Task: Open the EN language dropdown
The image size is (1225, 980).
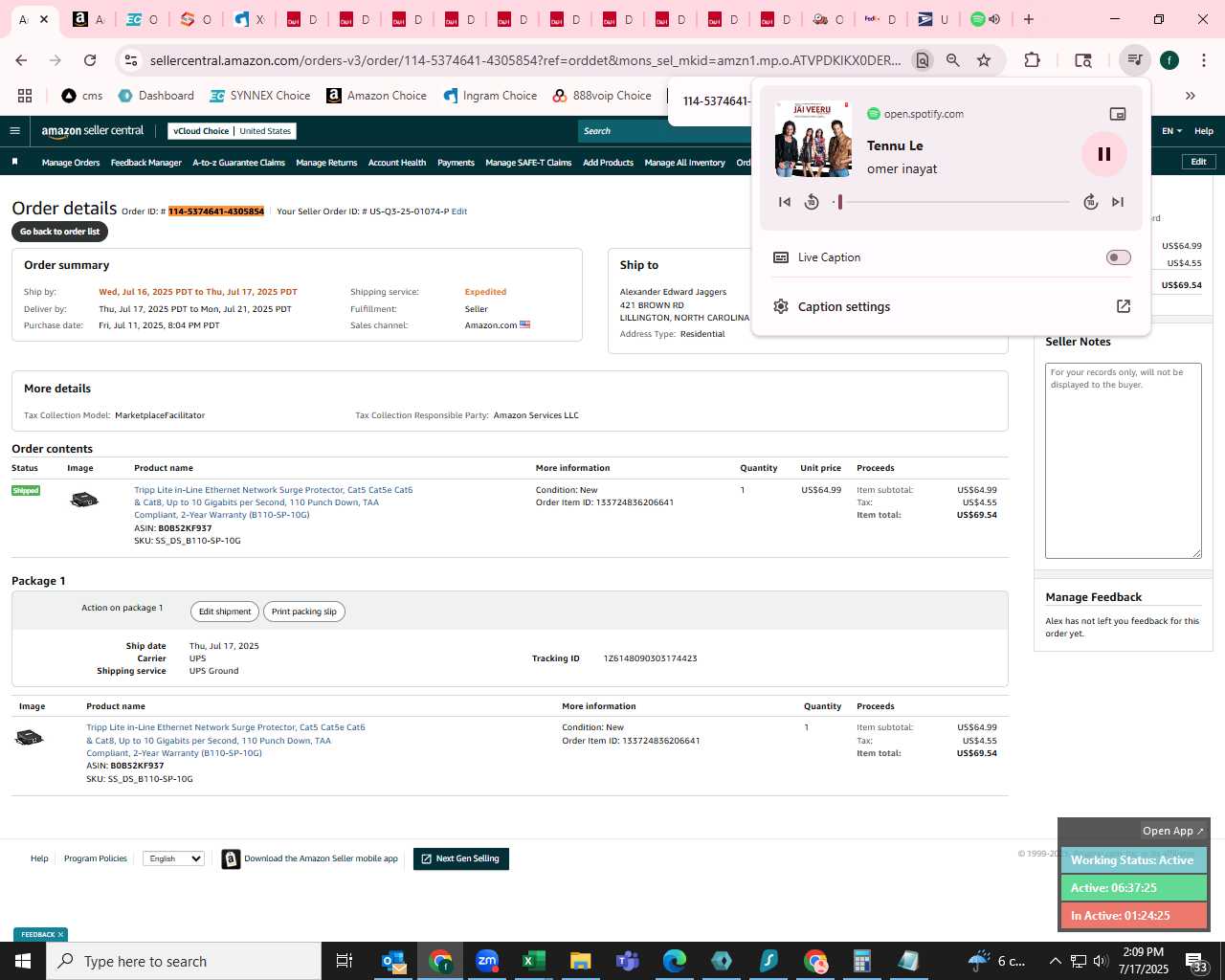Action: (1171, 131)
